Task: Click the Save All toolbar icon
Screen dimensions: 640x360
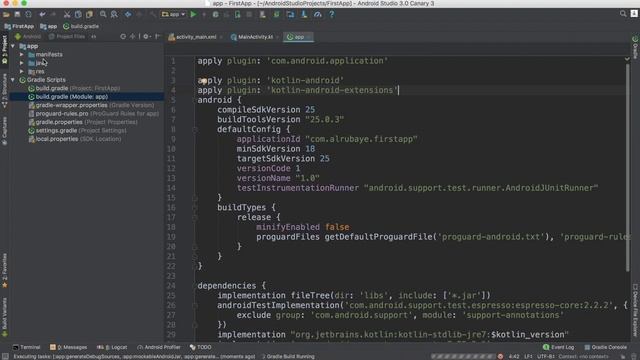Action: (17, 14)
